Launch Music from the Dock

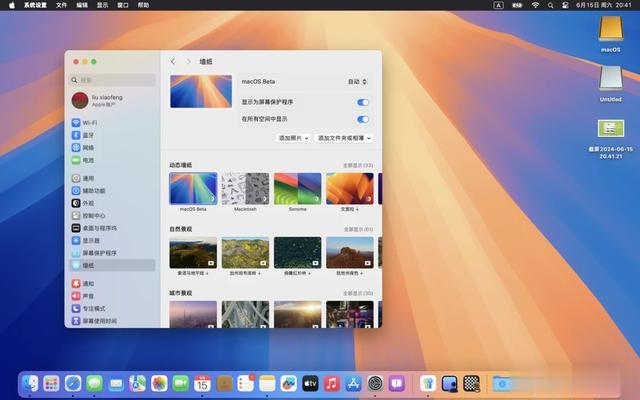click(332, 383)
